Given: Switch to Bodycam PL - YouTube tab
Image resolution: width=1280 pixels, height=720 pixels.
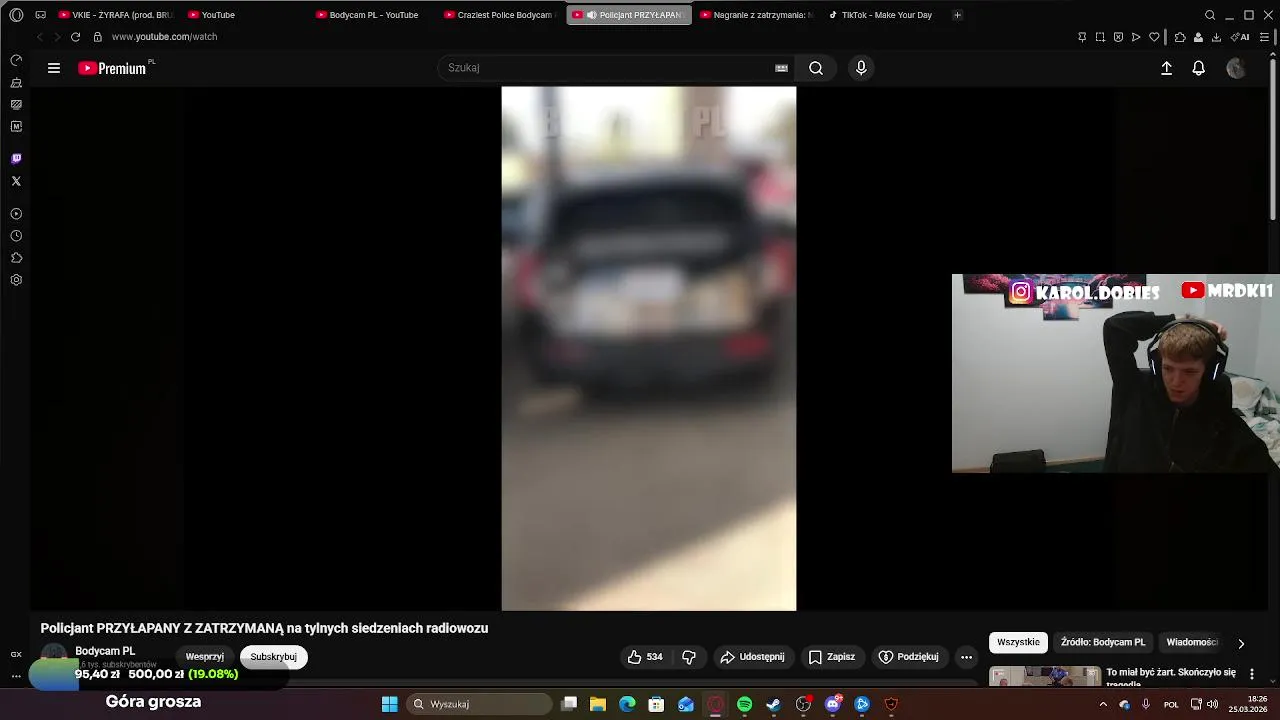Looking at the screenshot, I should point(373,15).
